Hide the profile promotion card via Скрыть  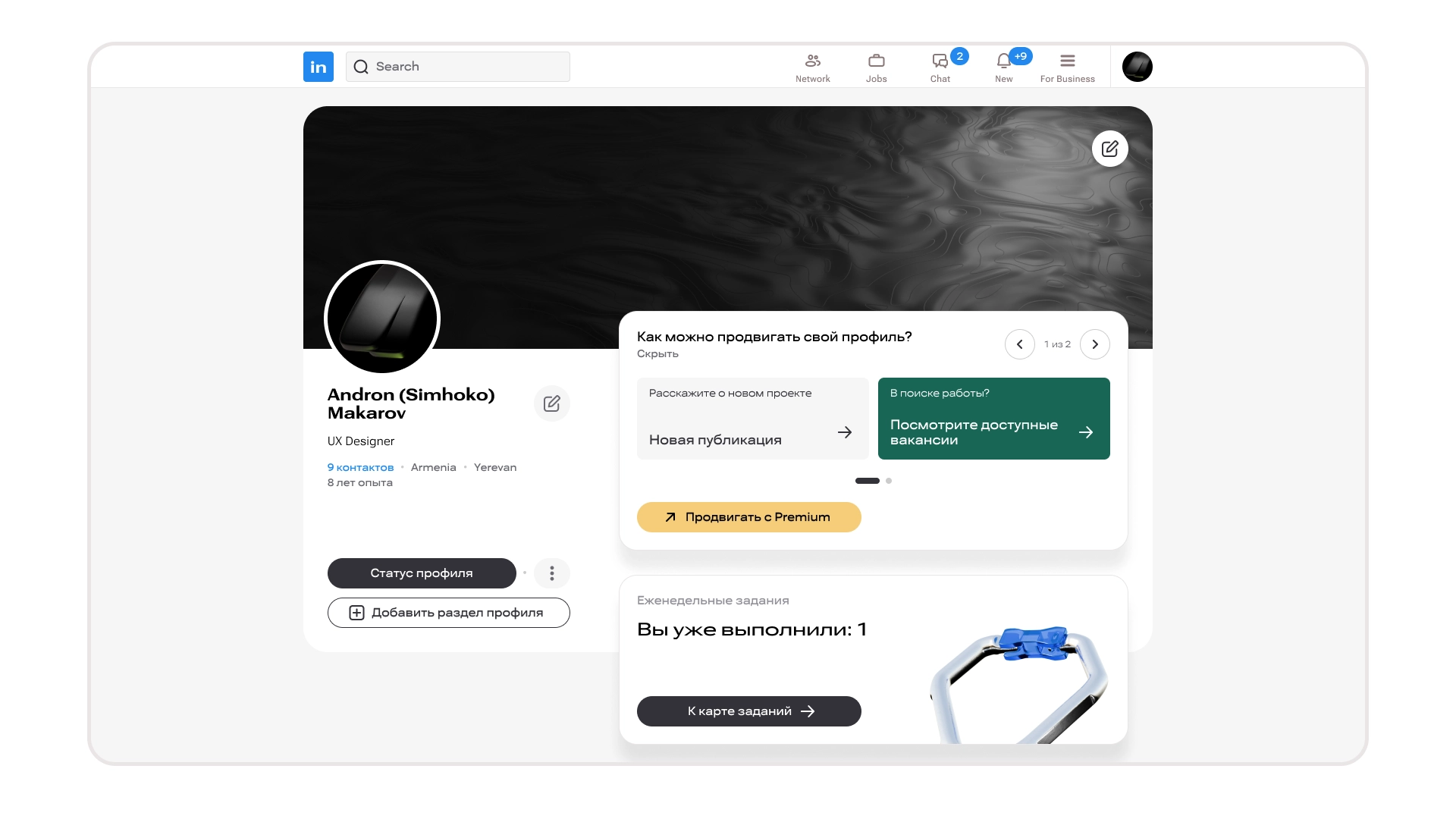coord(657,354)
